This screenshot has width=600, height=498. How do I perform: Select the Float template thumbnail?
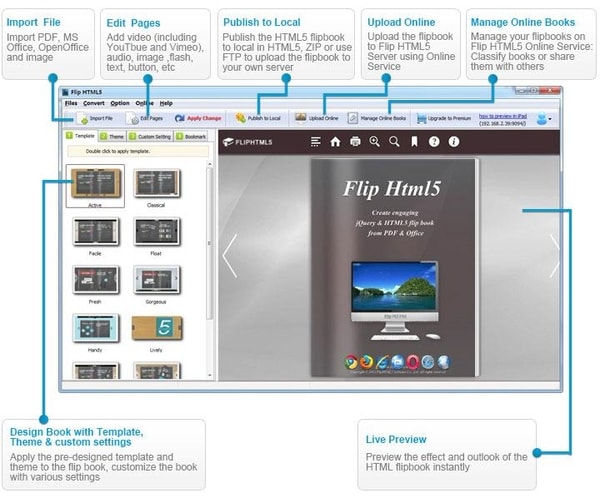tap(156, 232)
